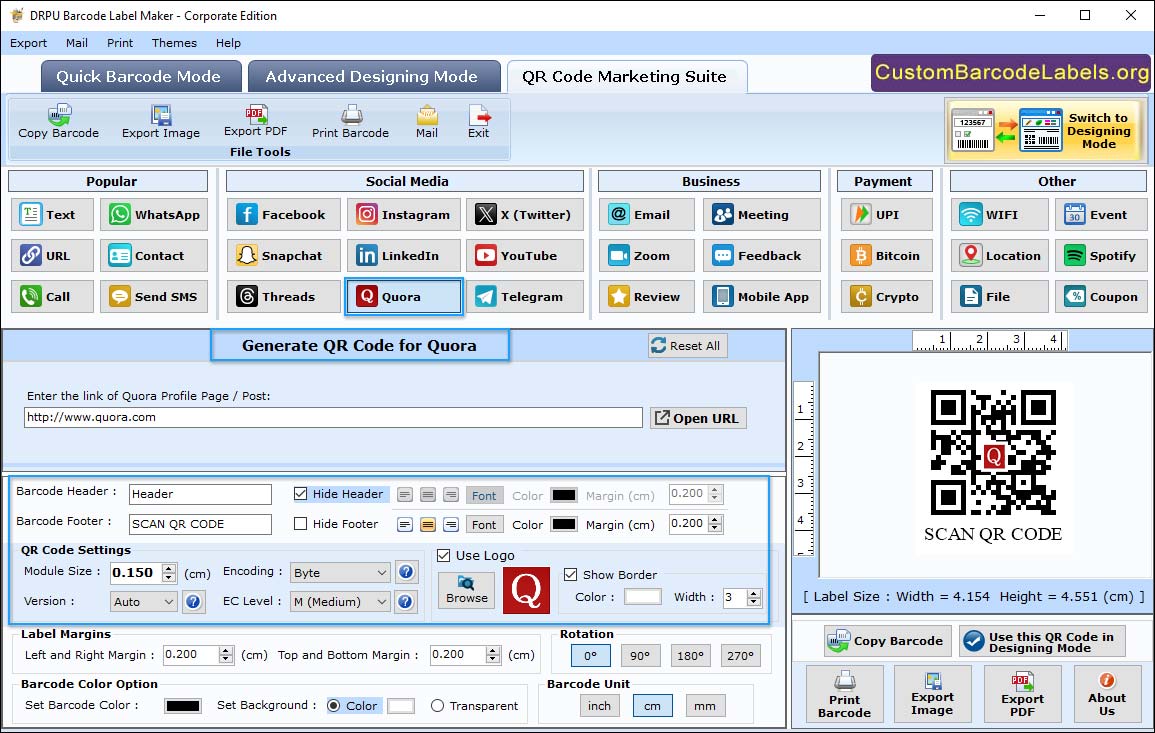This screenshot has width=1155, height=733.
Task: Click the Reset All button
Action: pos(687,346)
